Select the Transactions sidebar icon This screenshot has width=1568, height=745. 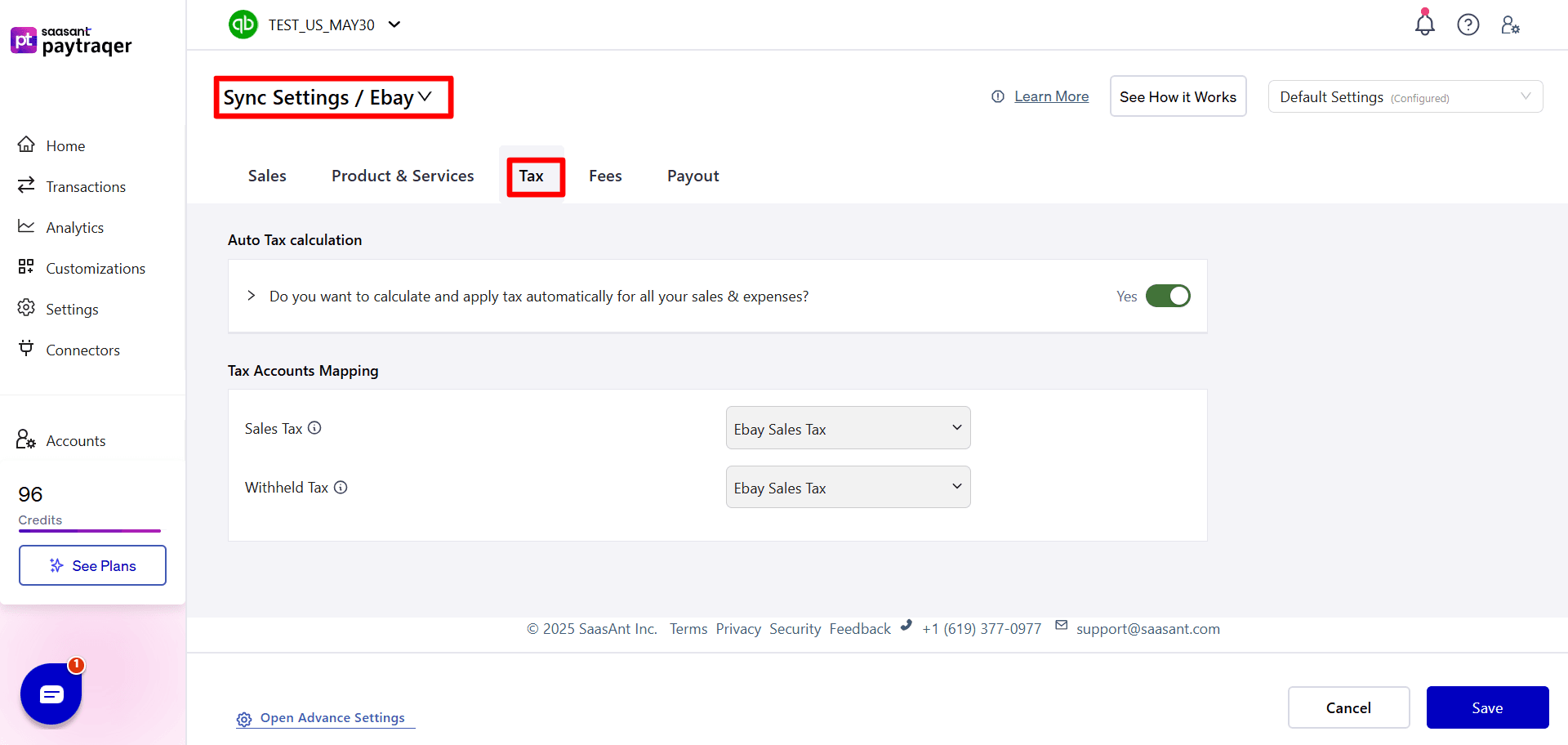pos(27,185)
